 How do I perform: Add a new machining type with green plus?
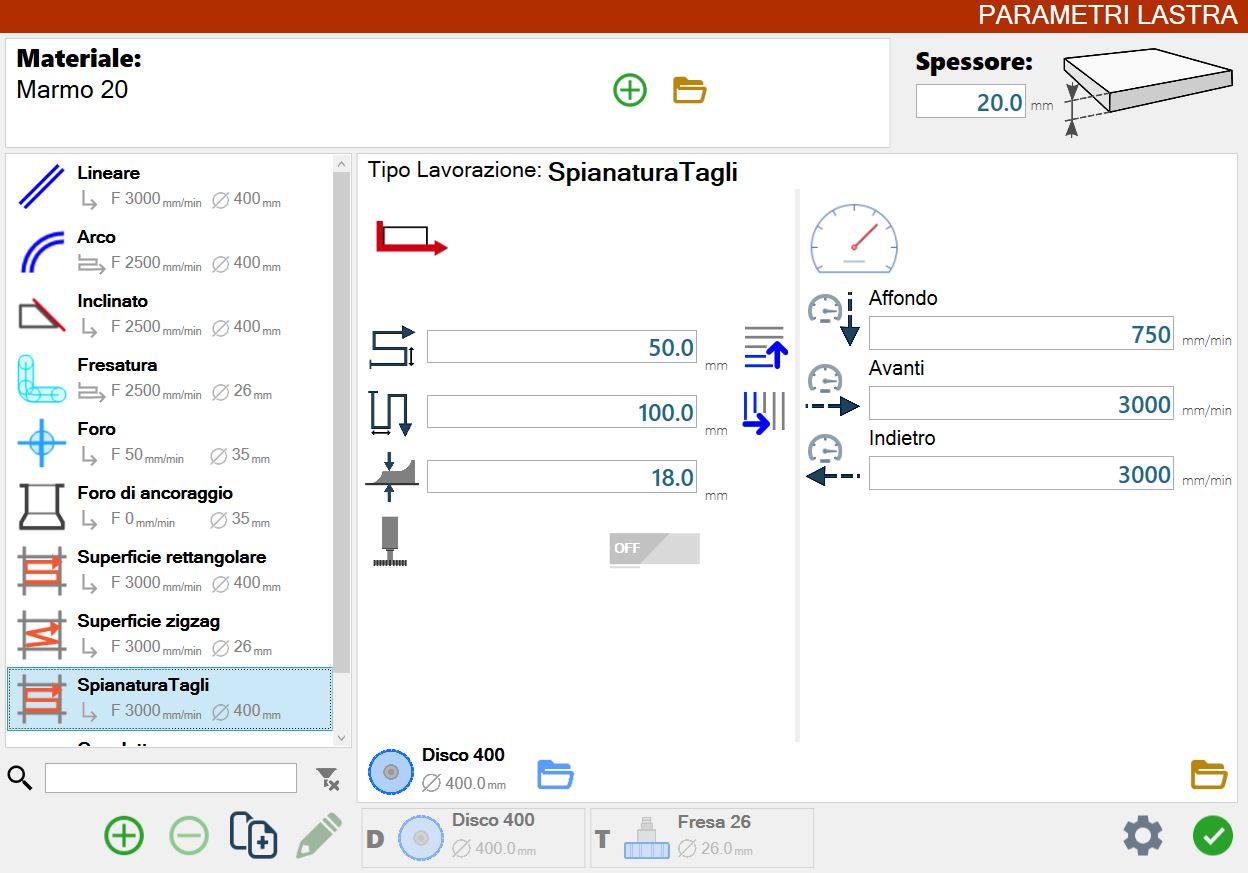124,835
